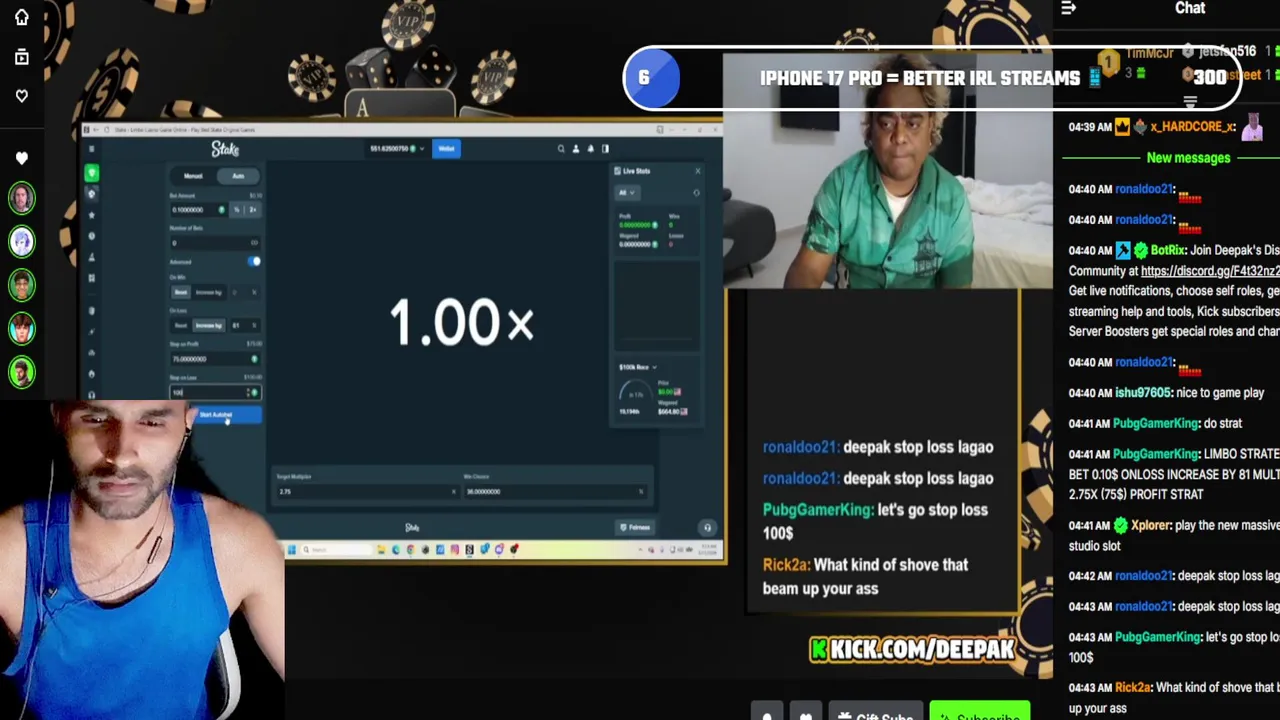The height and width of the screenshot is (720, 1280).
Task: Show hidden system tray icons chevron
Action: click(x=641, y=549)
